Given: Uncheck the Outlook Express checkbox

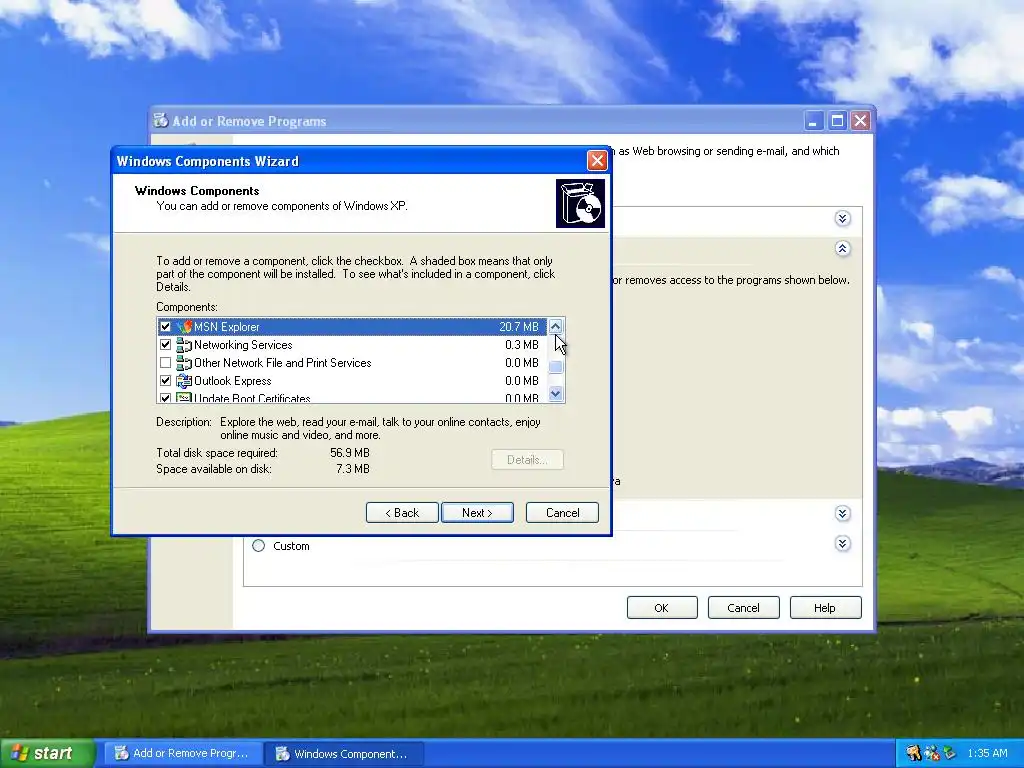Looking at the screenshot, I should (165, 381).
